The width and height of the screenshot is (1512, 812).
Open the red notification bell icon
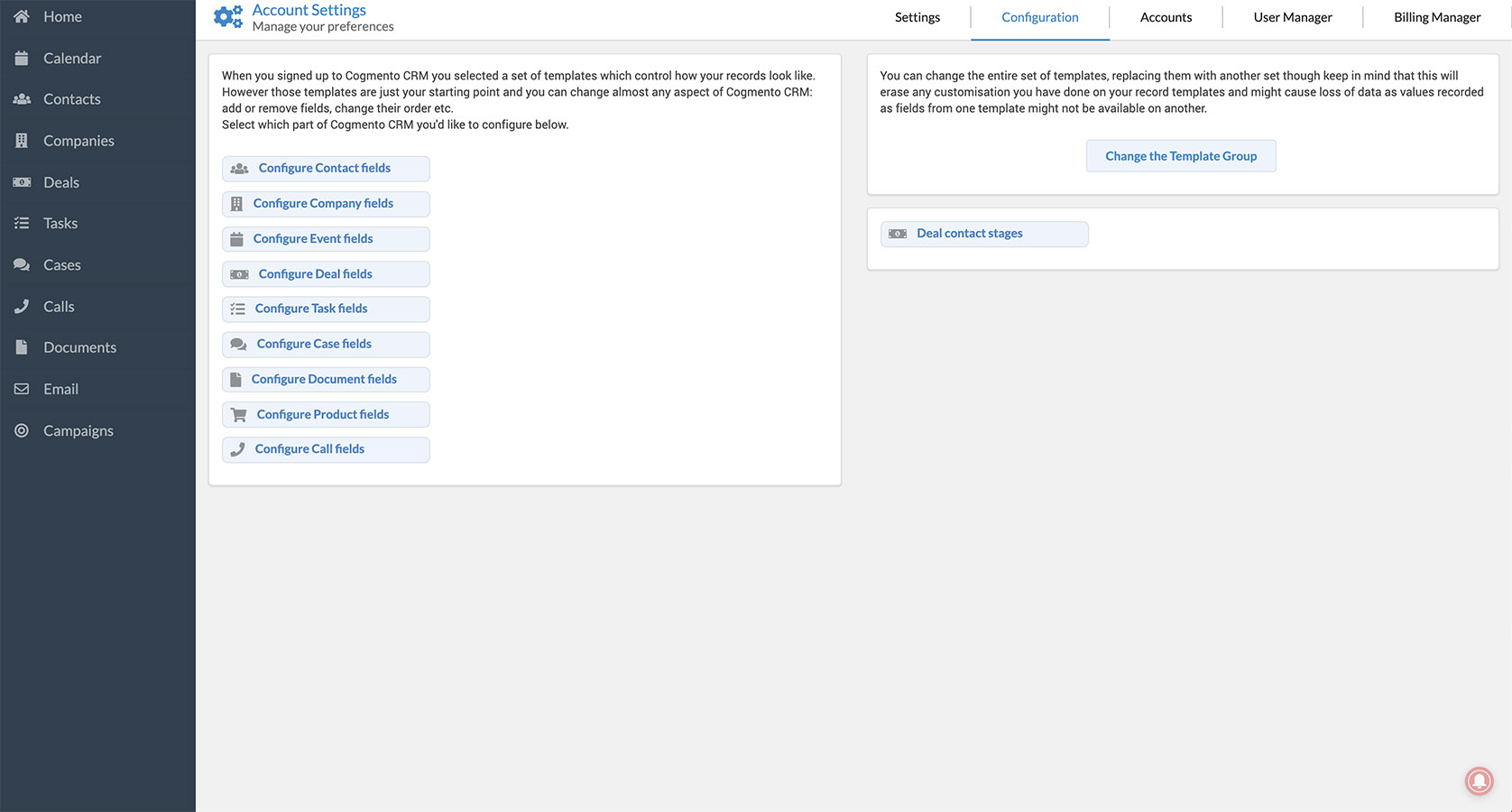point(1479,780)
